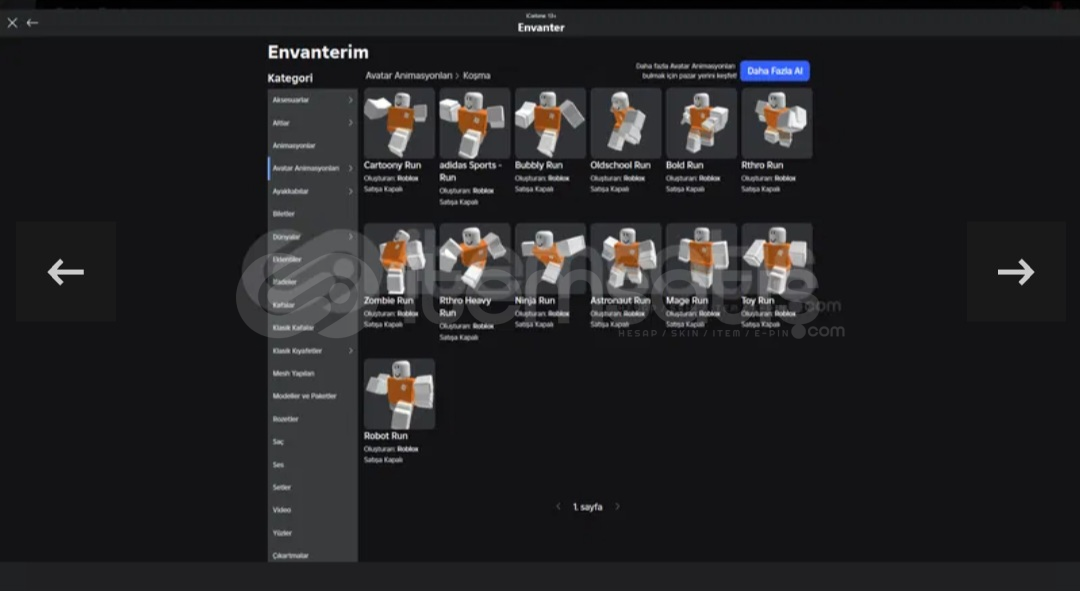Open the Bold Run thumbnail
The height and width of the screenshot is (591, 1080).
tap(701, 123)
